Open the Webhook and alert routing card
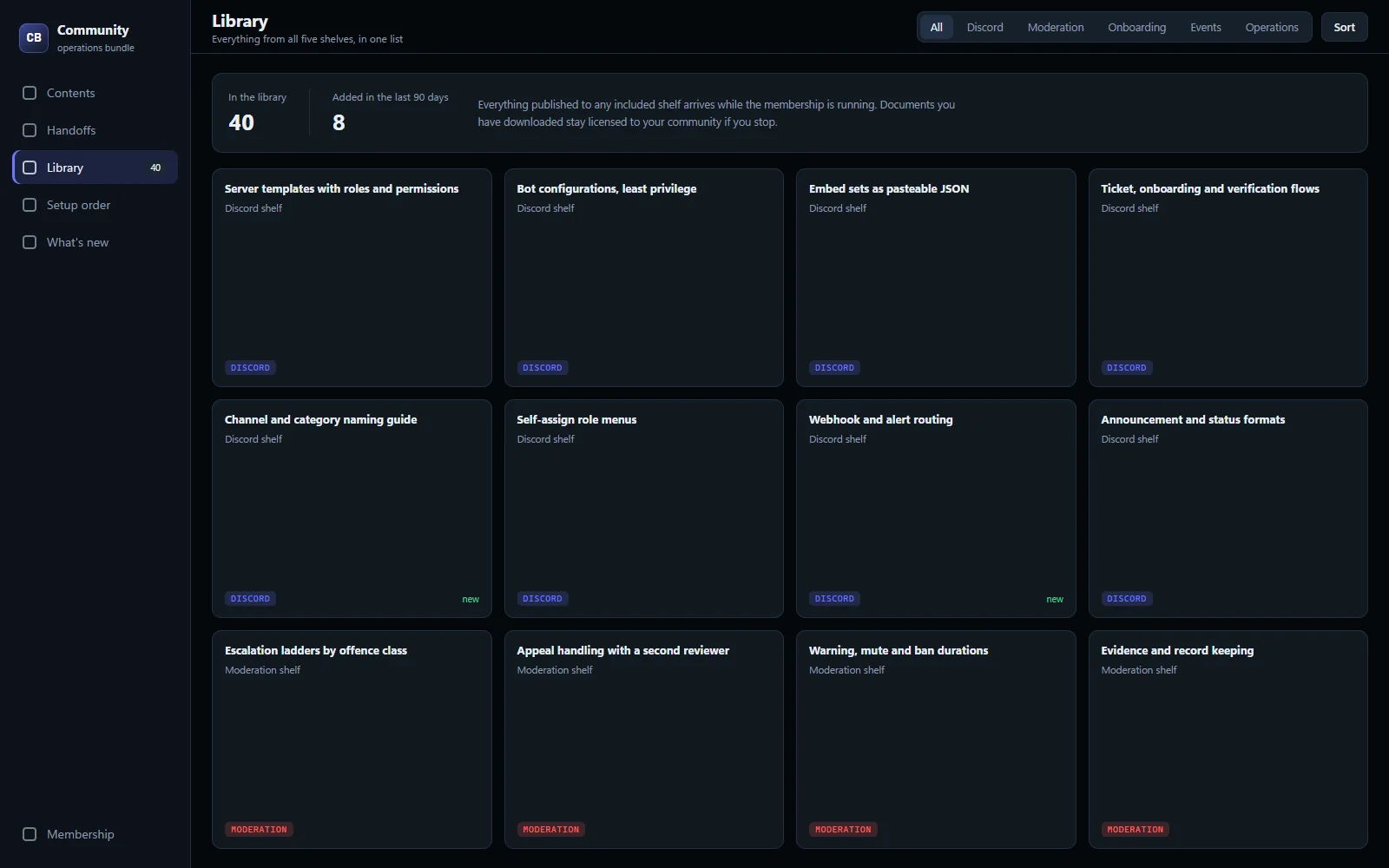Screen dimensions: 1389x868 point(936,509)
